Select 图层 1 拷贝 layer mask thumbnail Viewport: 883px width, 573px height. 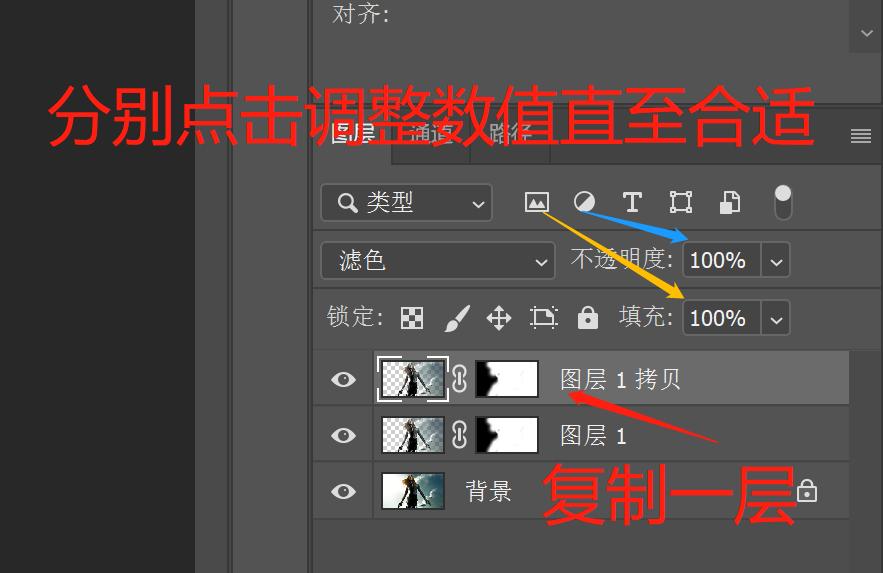pyautogui.click(x=507, y=379)
